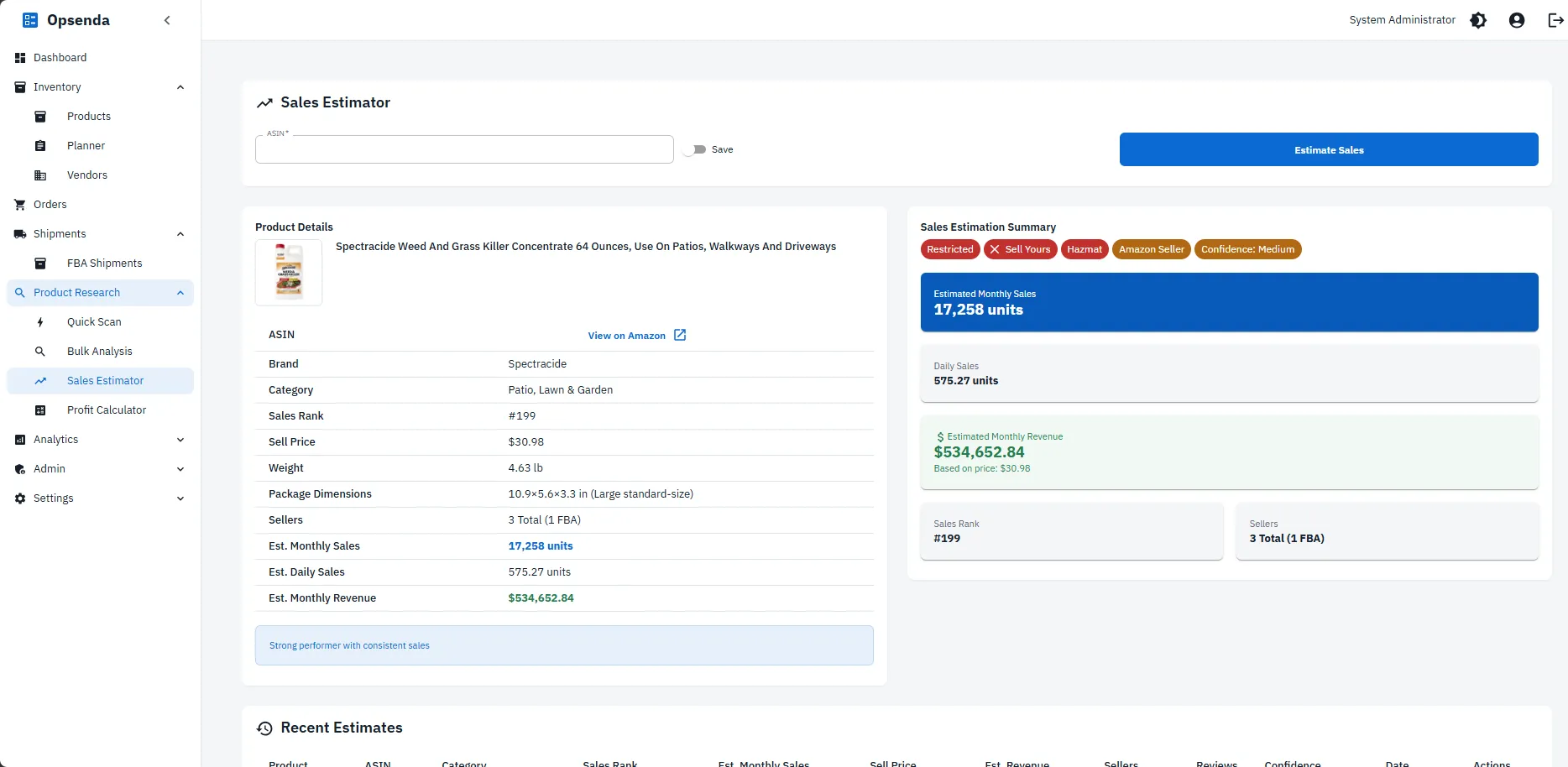Click the Sales Rank #199 summary card
This screenshot has height=767, width=1568.
[x=1072, y=531]
